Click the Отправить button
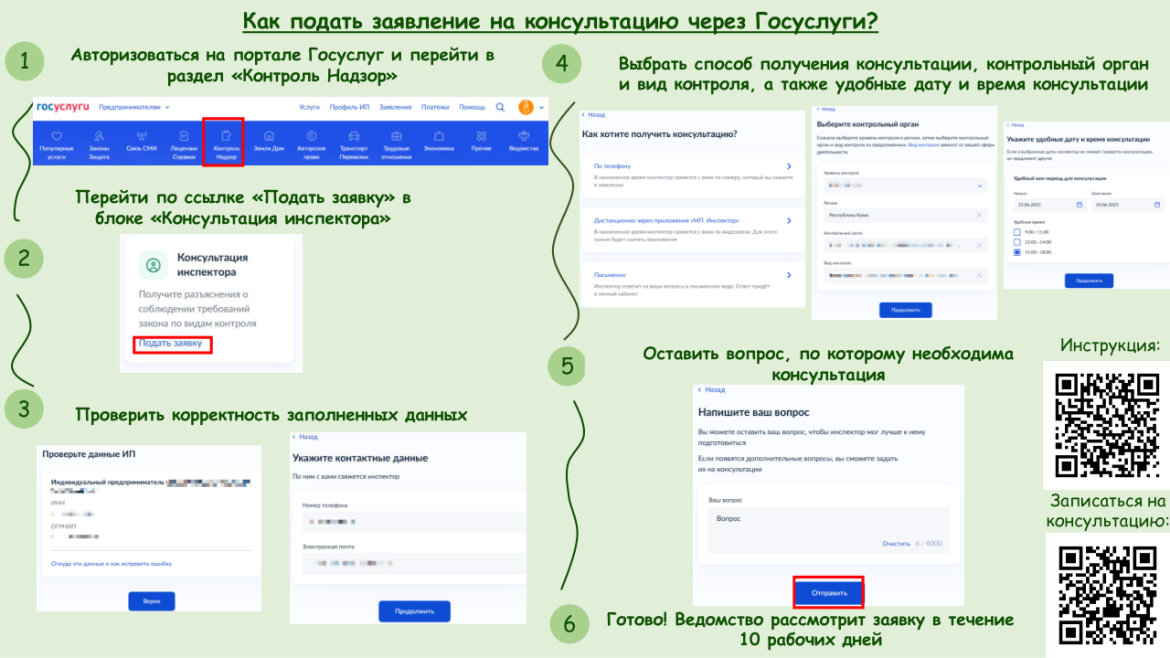The image size is (1170, 658). [x=829, y=593]
